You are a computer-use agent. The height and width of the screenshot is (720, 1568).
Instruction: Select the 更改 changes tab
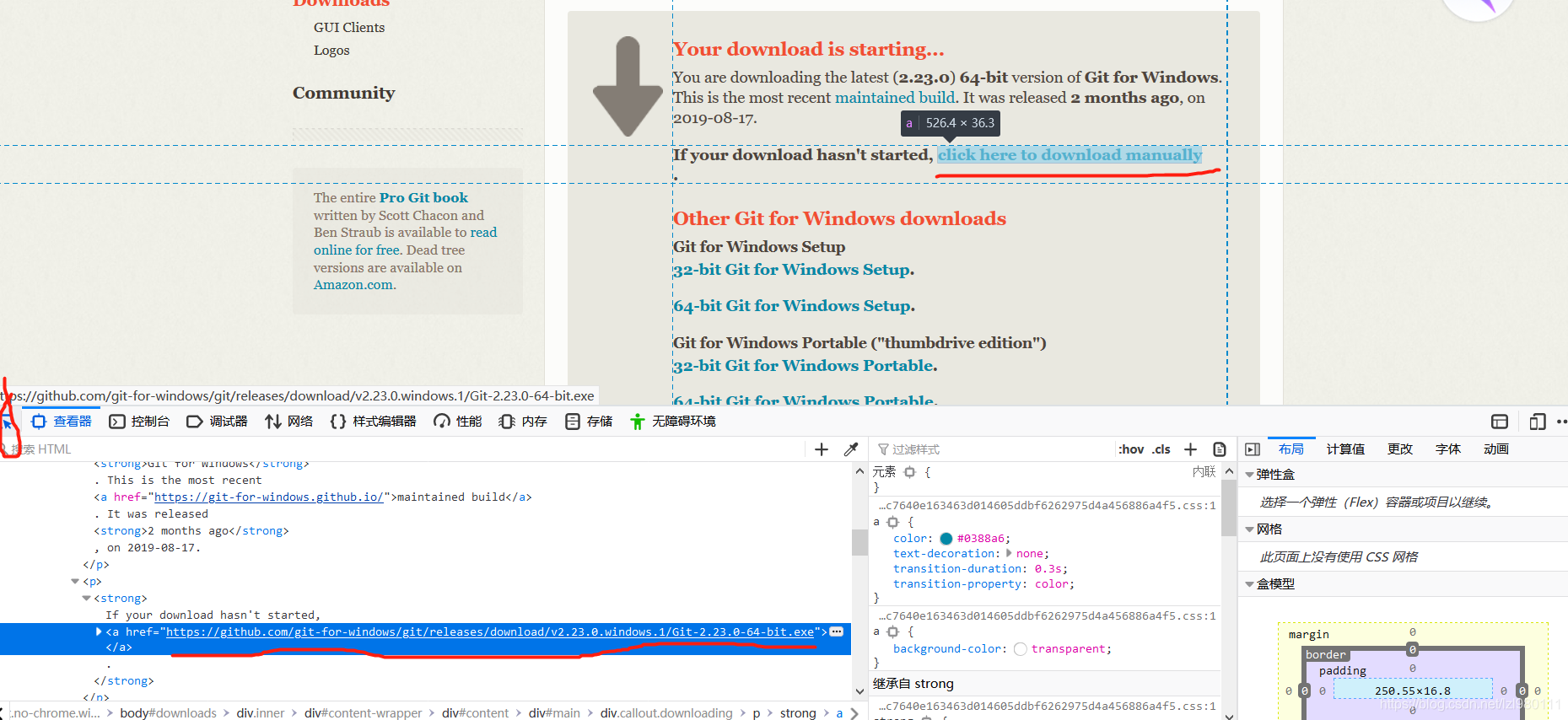(1400, 449)
